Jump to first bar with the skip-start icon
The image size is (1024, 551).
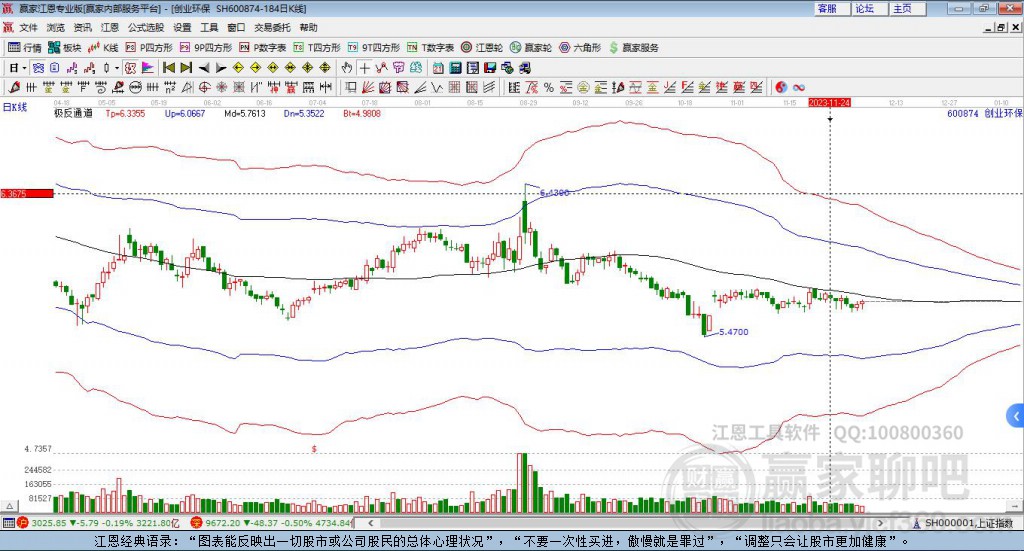(168, 68)
